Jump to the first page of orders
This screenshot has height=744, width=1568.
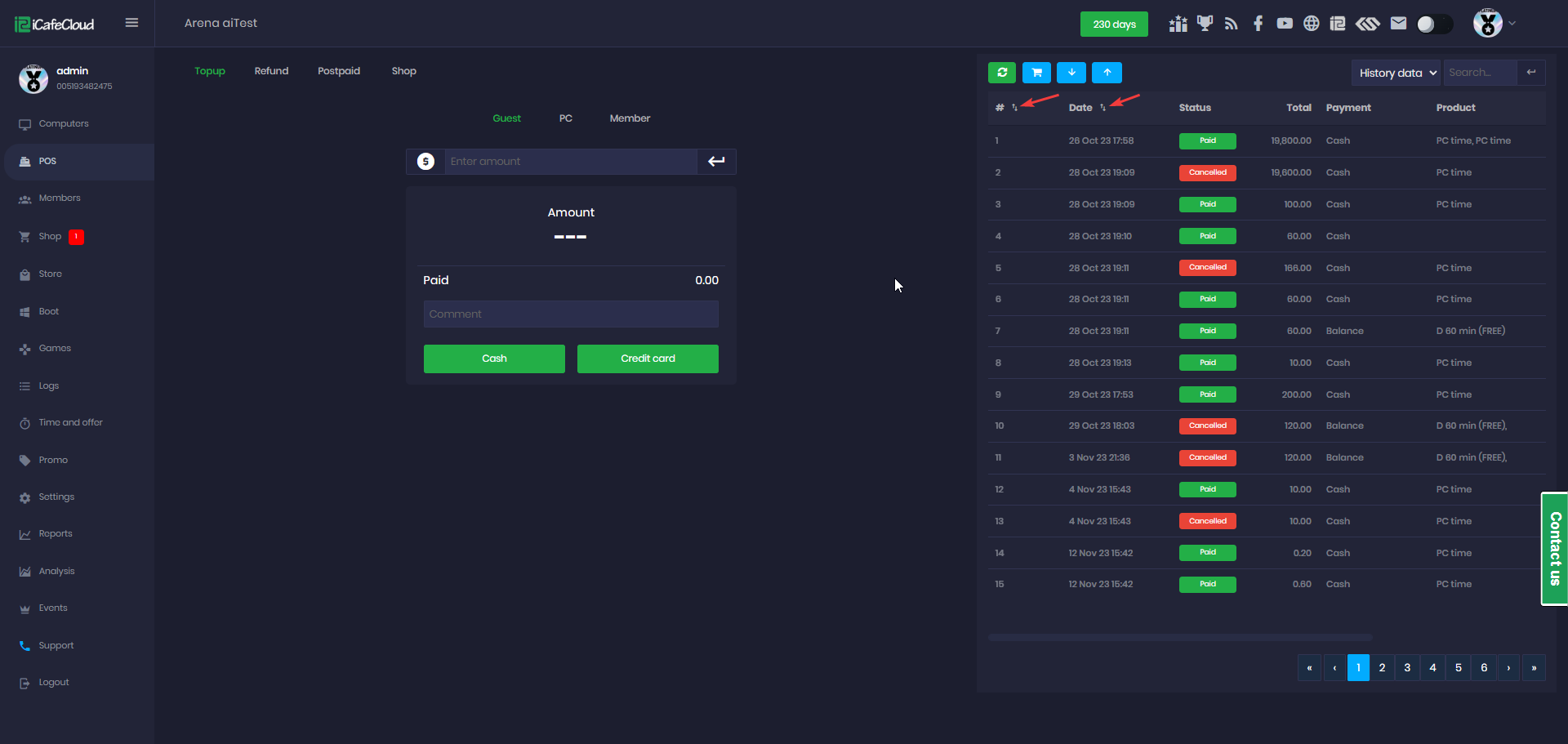point(1309,668)
